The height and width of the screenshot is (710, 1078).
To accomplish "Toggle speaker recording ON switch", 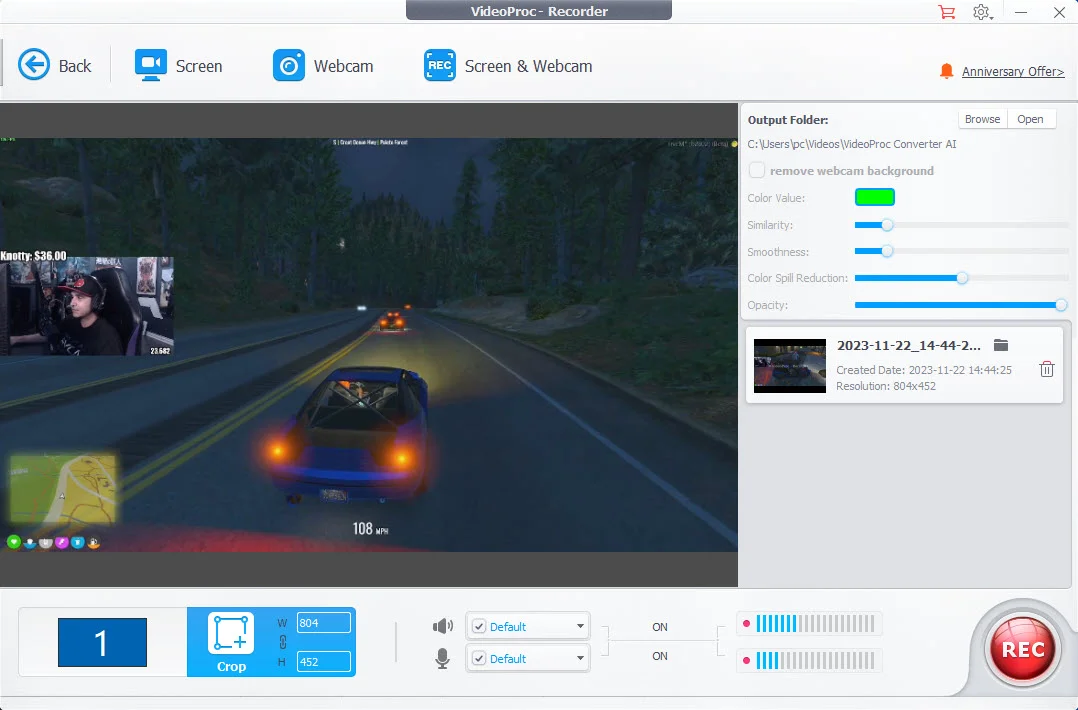I will pos(659,627).
